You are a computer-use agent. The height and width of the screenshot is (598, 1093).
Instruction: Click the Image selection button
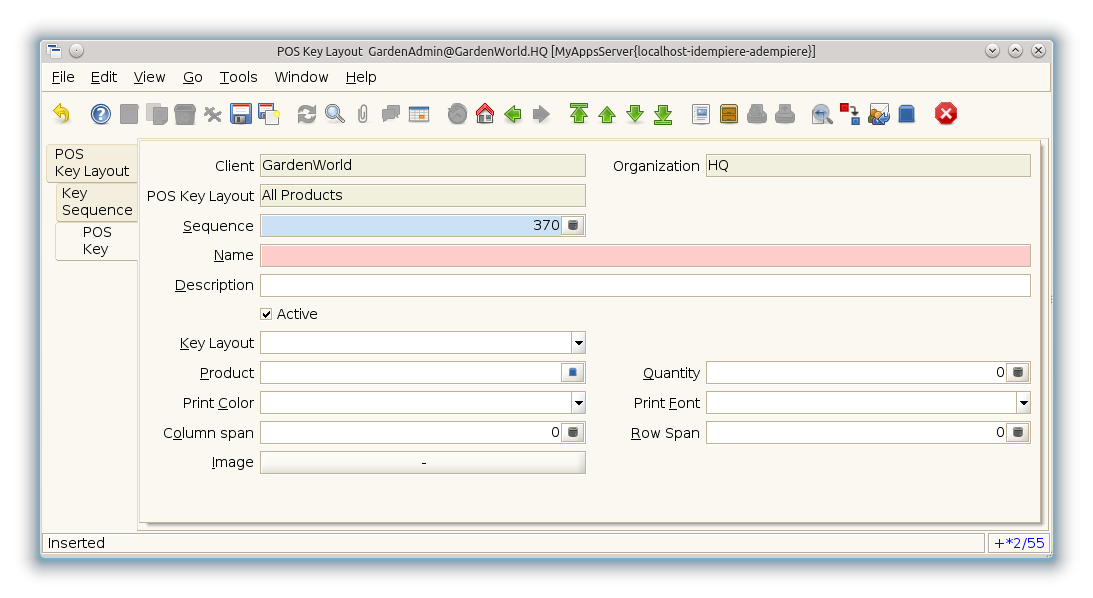click(x=423, y=463)
